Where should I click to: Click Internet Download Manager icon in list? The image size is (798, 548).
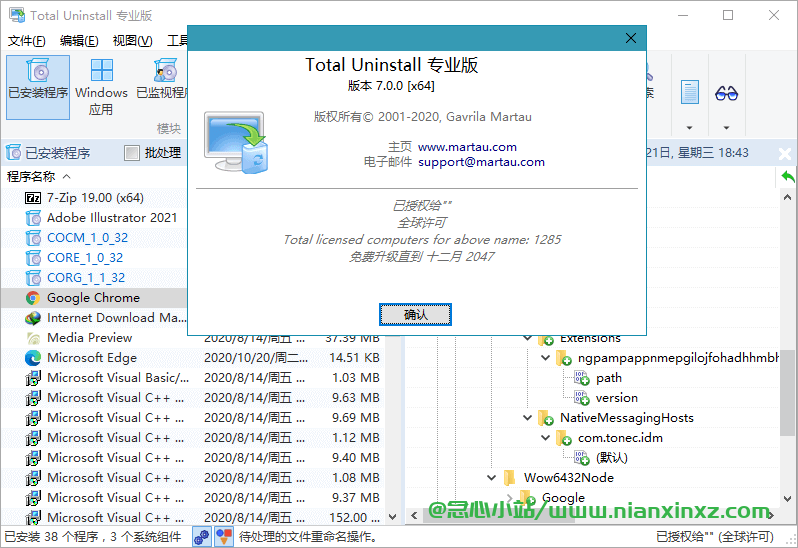tap(33, 318)
